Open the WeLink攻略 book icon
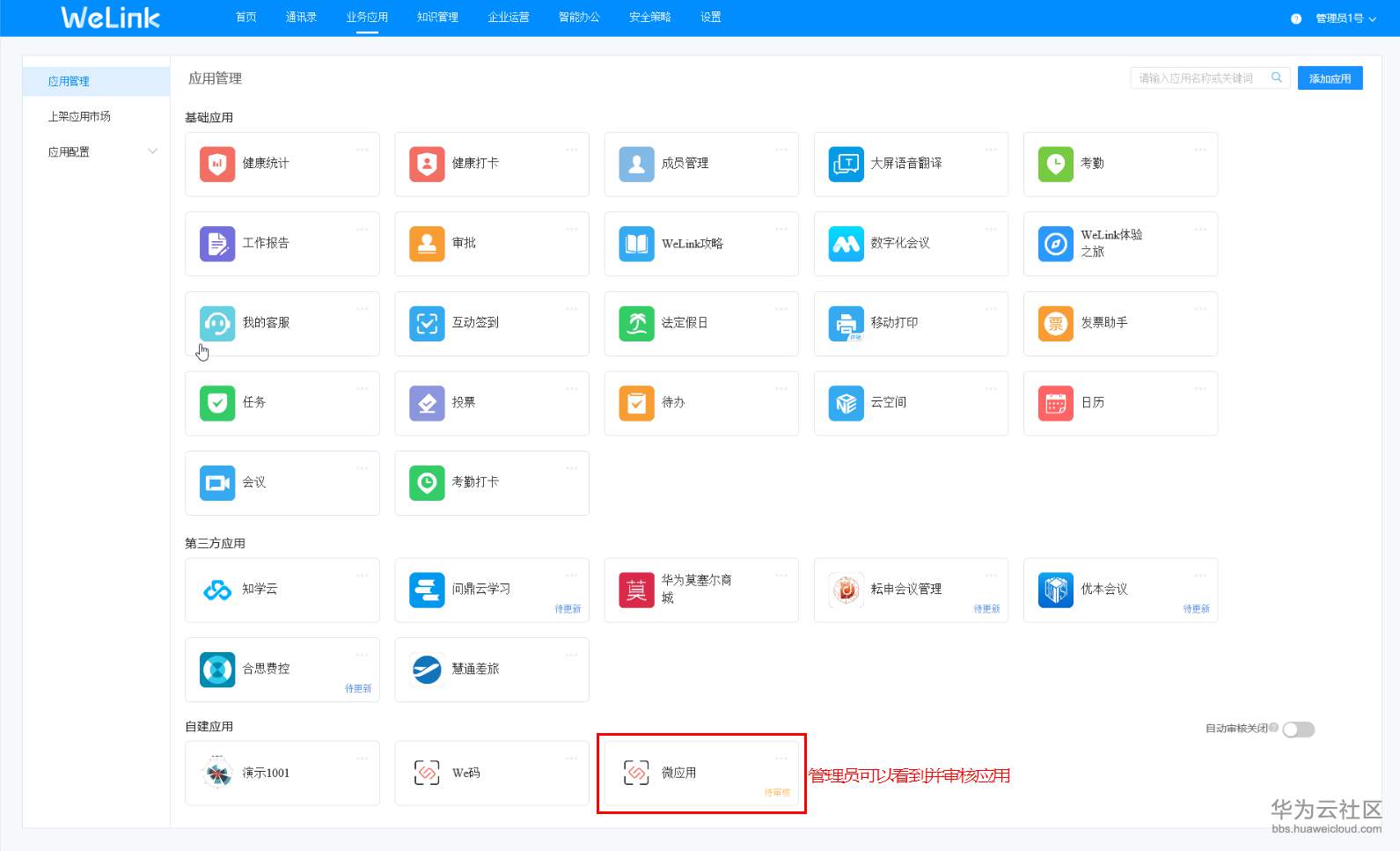This screenshot has height=851, width=1400. click(636, 244)
